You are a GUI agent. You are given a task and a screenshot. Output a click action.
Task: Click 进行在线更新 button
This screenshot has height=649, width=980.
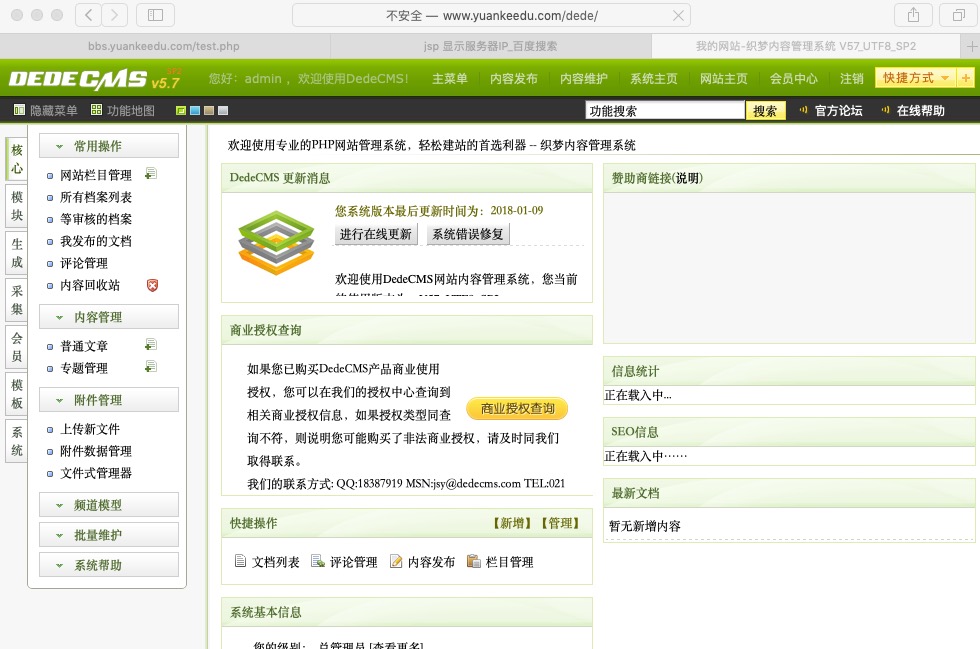(376, 234)
